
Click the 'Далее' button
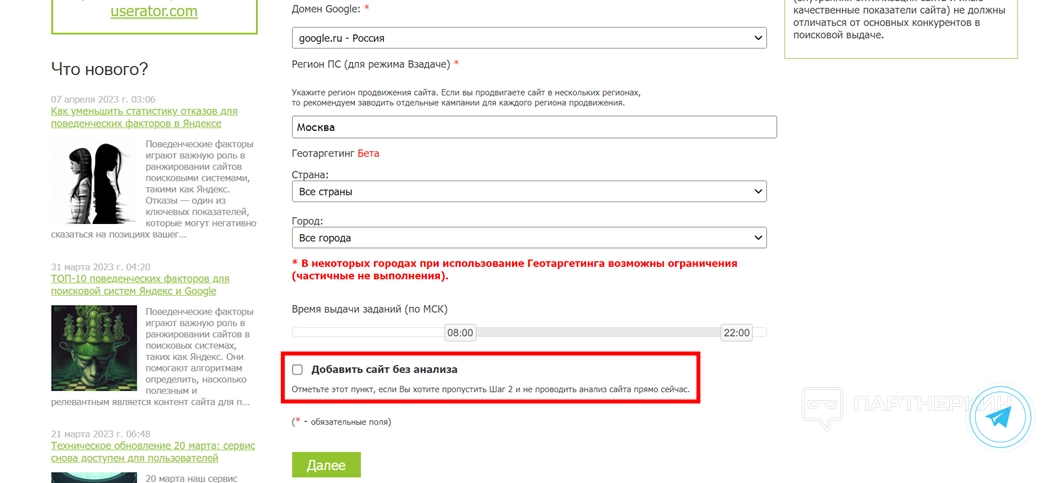pos(326,465)
